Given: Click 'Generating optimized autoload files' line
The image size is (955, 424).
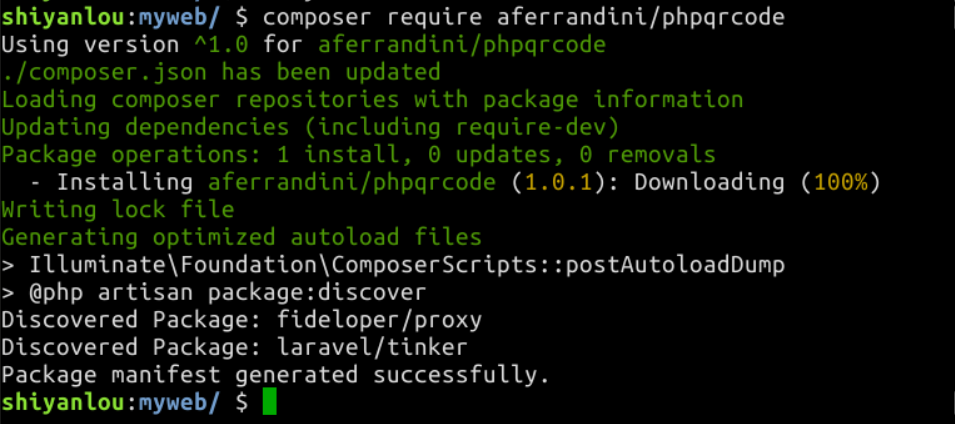Looking at the screenshot, I should (241, 237).
